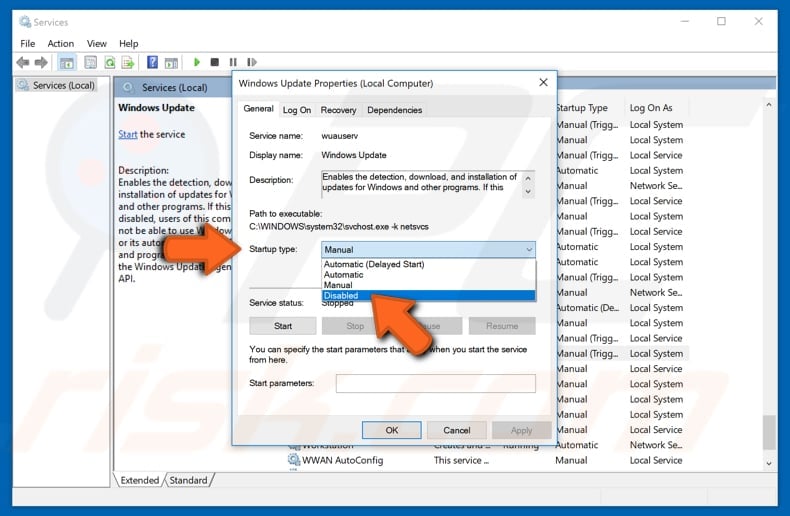The width and height of the screenshot is (790, 516).
Task: Click the Windows Update heading in Services panel
Action: [156, 107]
